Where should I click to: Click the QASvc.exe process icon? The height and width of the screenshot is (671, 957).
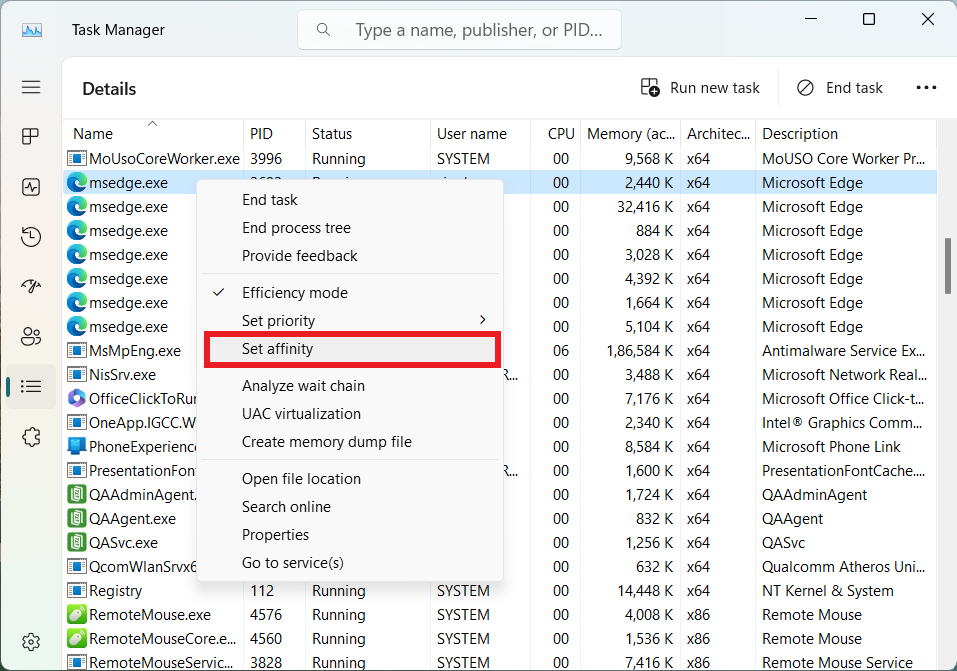[x=76, y=542]
